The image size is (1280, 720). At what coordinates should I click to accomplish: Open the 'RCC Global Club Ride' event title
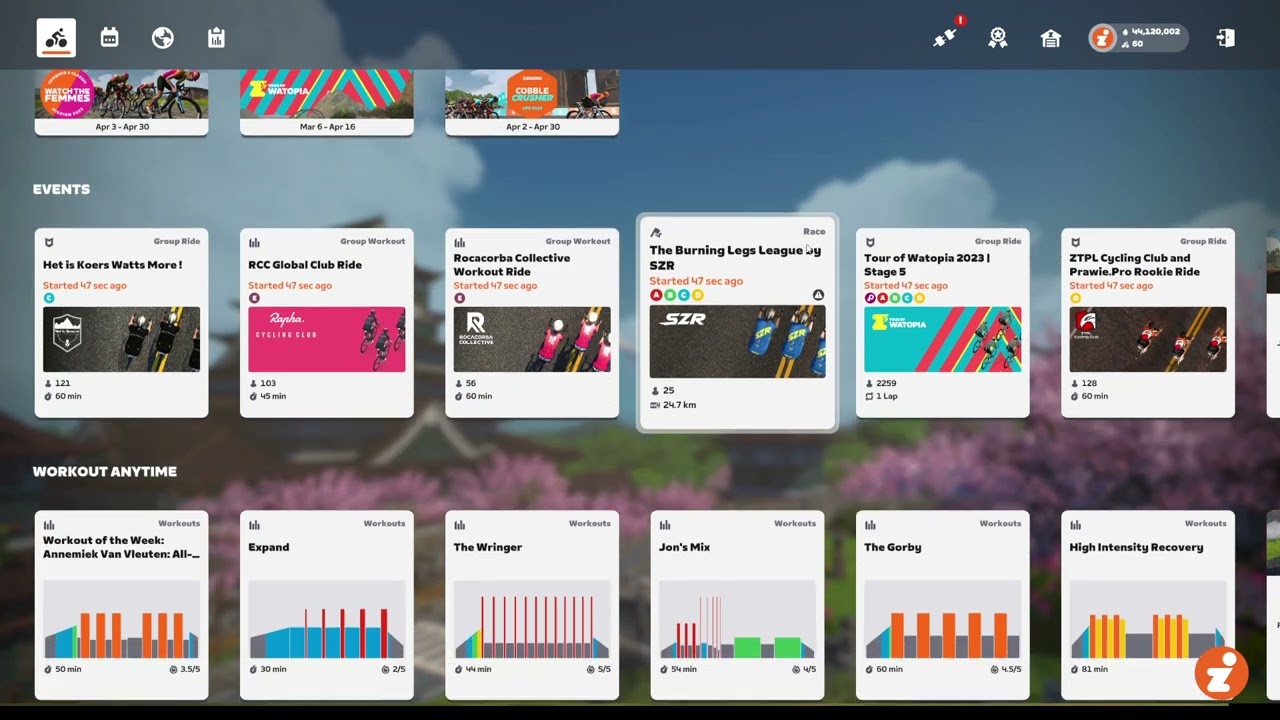pyautogui.click(x=305, y=265)
